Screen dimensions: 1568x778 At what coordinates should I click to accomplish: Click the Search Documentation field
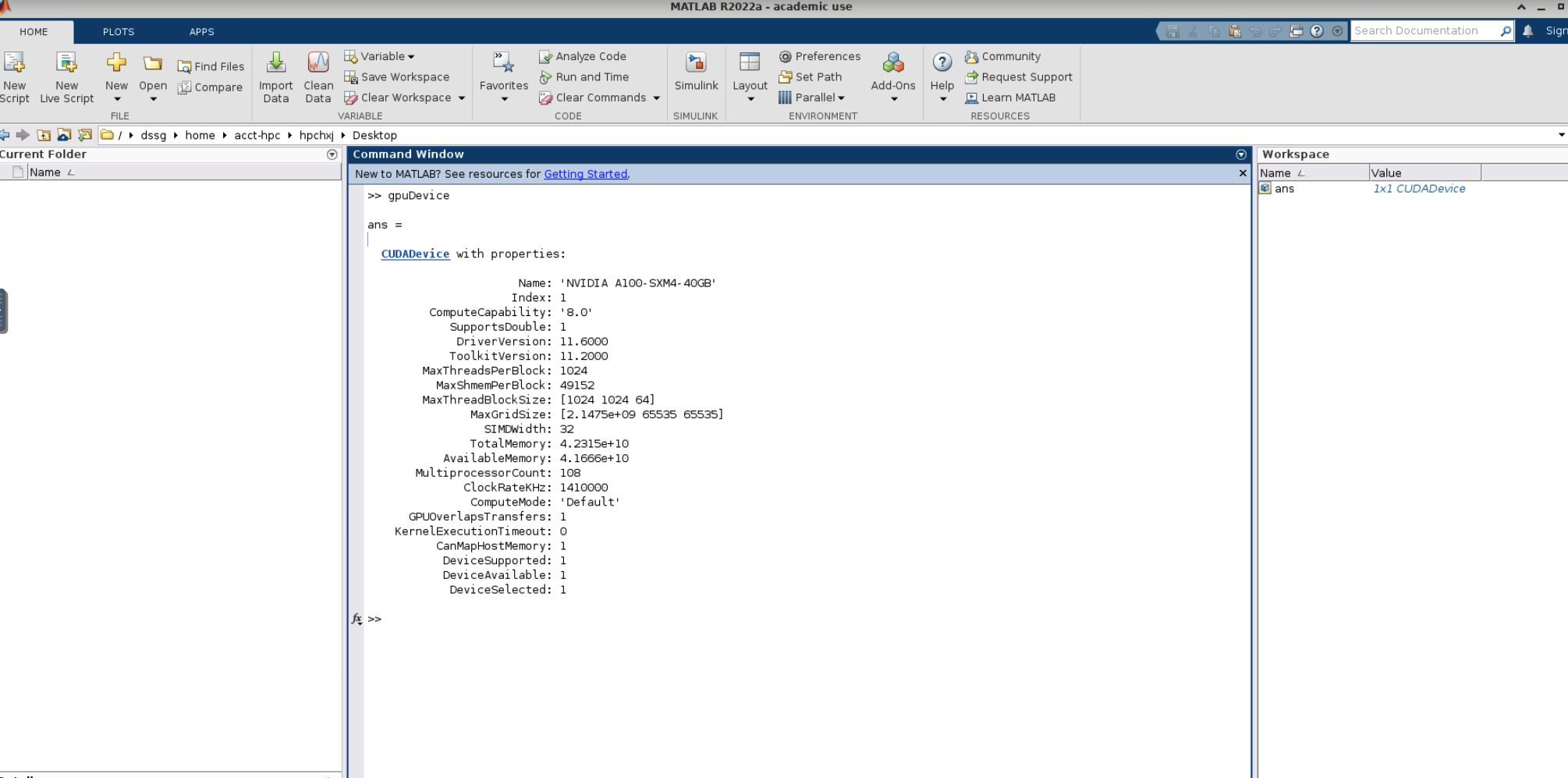[1424, 31]
